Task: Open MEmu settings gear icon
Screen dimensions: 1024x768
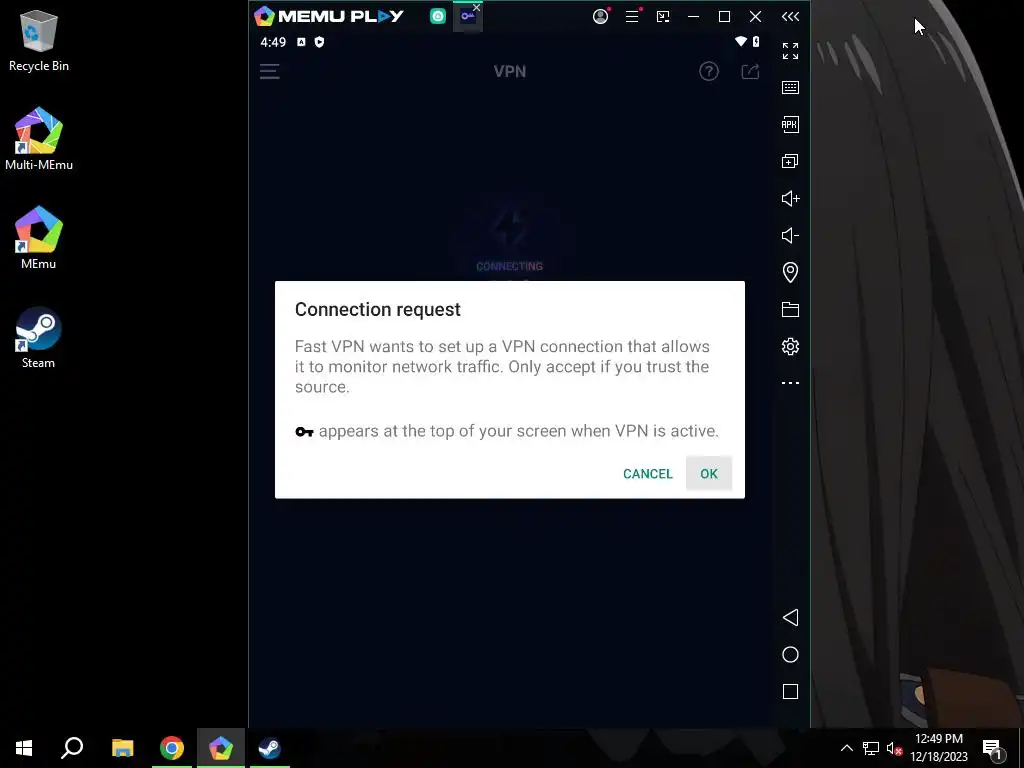Action: tap(790, 346)
